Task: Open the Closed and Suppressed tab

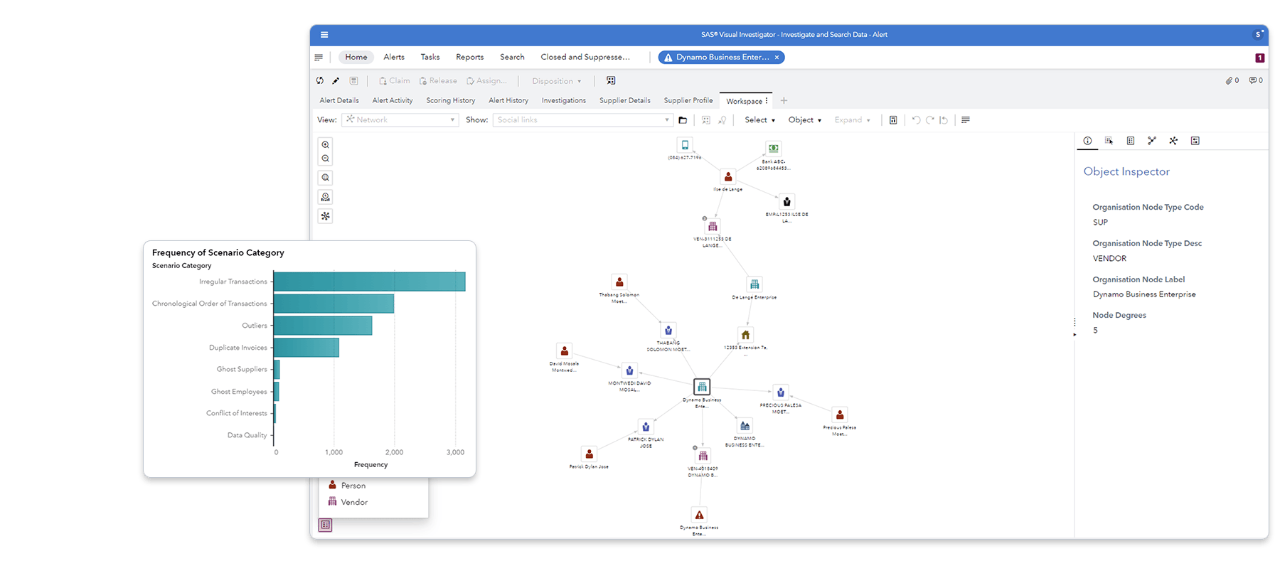Action: click(x=585, y=57)
